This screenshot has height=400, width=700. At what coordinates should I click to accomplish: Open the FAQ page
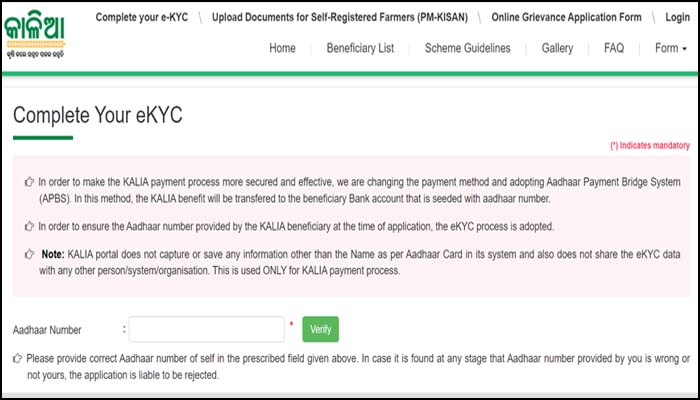coord(613,48)
